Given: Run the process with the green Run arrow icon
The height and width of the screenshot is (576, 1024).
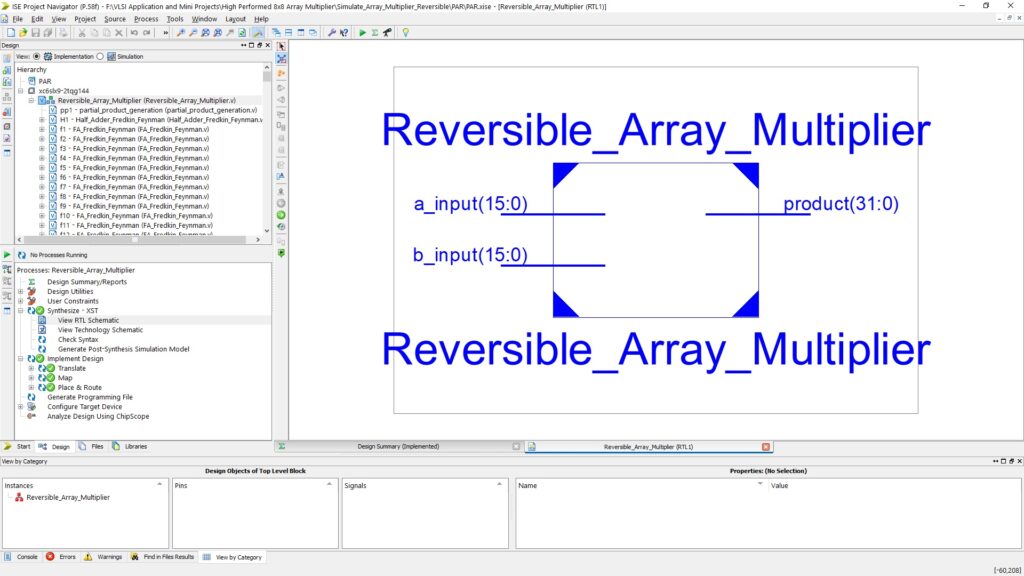Looking at the screenshot, I should point(363,32).
